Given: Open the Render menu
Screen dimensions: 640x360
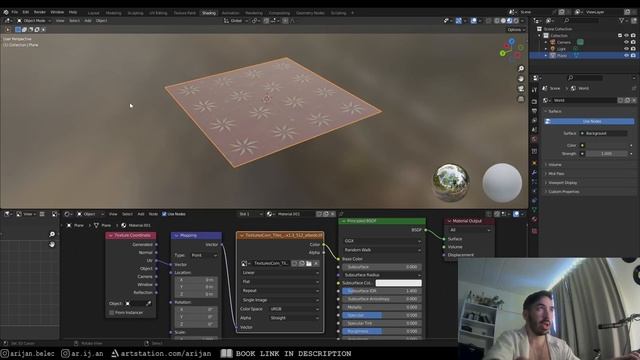Looking at the screenshot, I should 40,12.
